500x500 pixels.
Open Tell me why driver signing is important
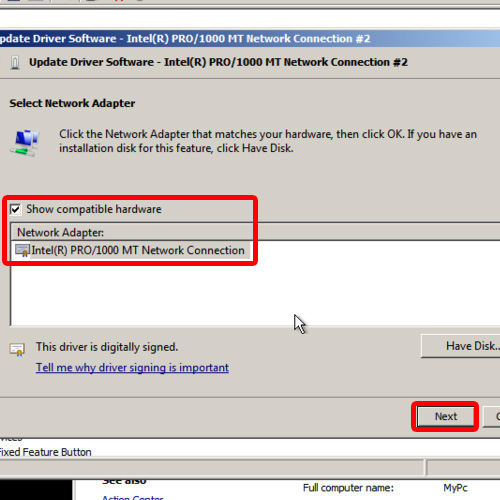coord(132,368)
